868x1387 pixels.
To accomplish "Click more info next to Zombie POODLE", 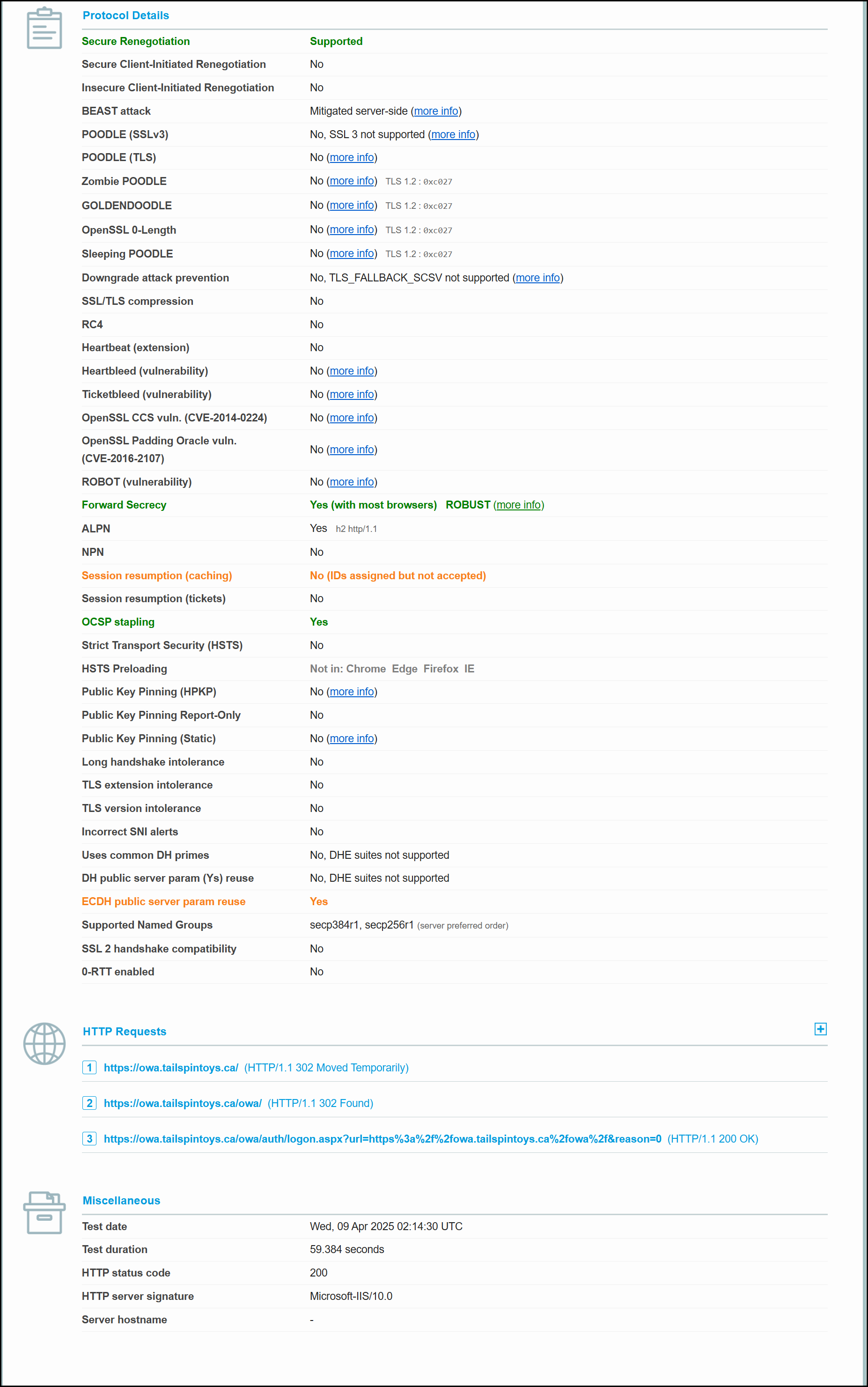I will click(351, 181).
